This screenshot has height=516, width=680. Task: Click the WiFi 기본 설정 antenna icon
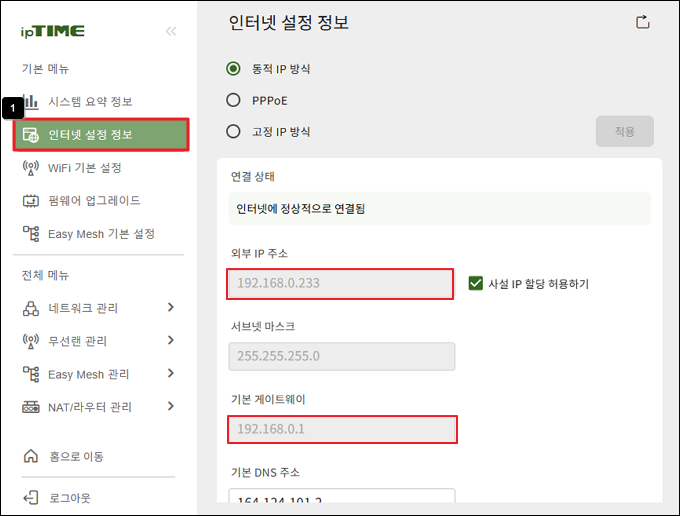pos(30,168)
